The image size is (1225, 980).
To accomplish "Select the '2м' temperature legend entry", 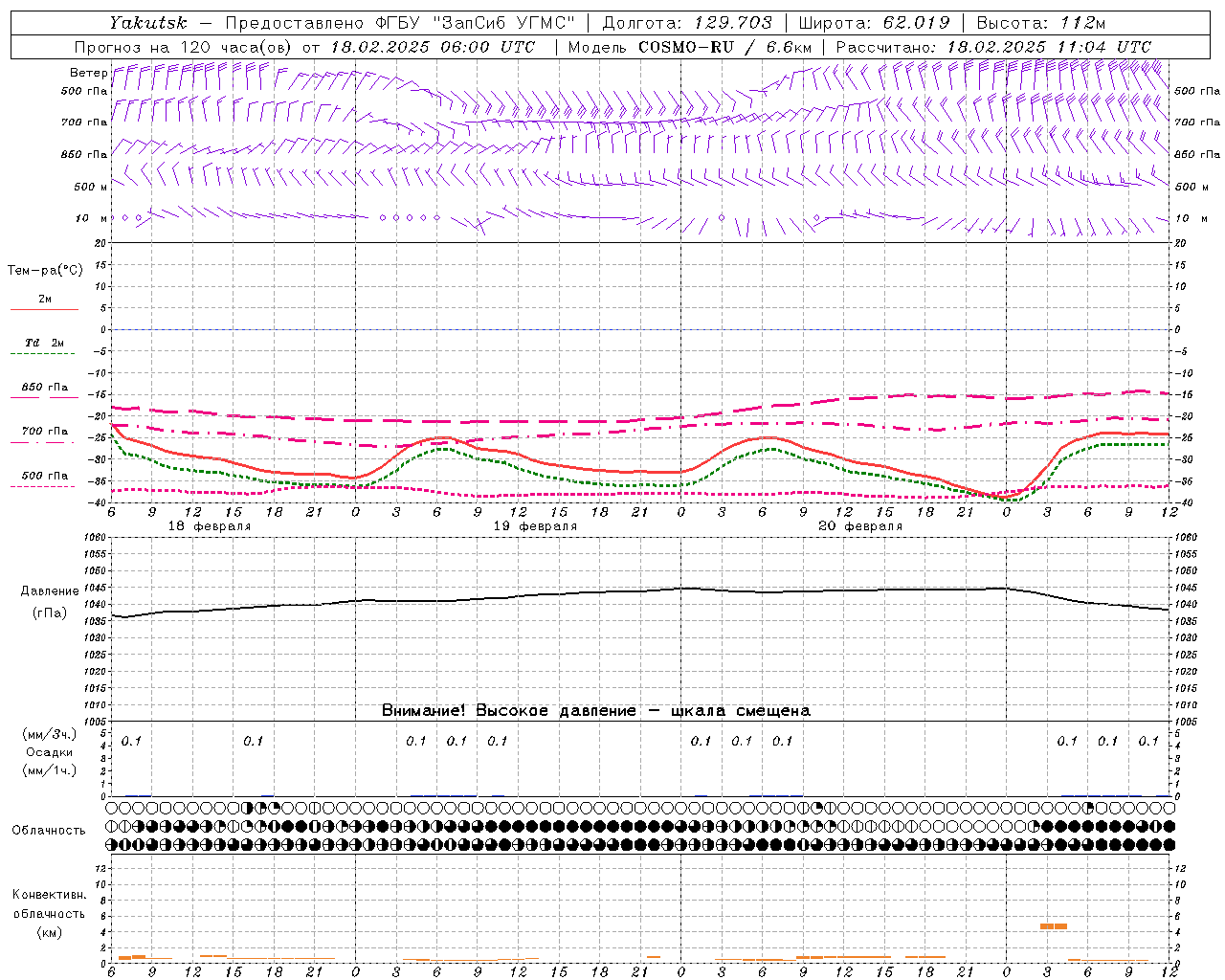I will pos(45,299).
